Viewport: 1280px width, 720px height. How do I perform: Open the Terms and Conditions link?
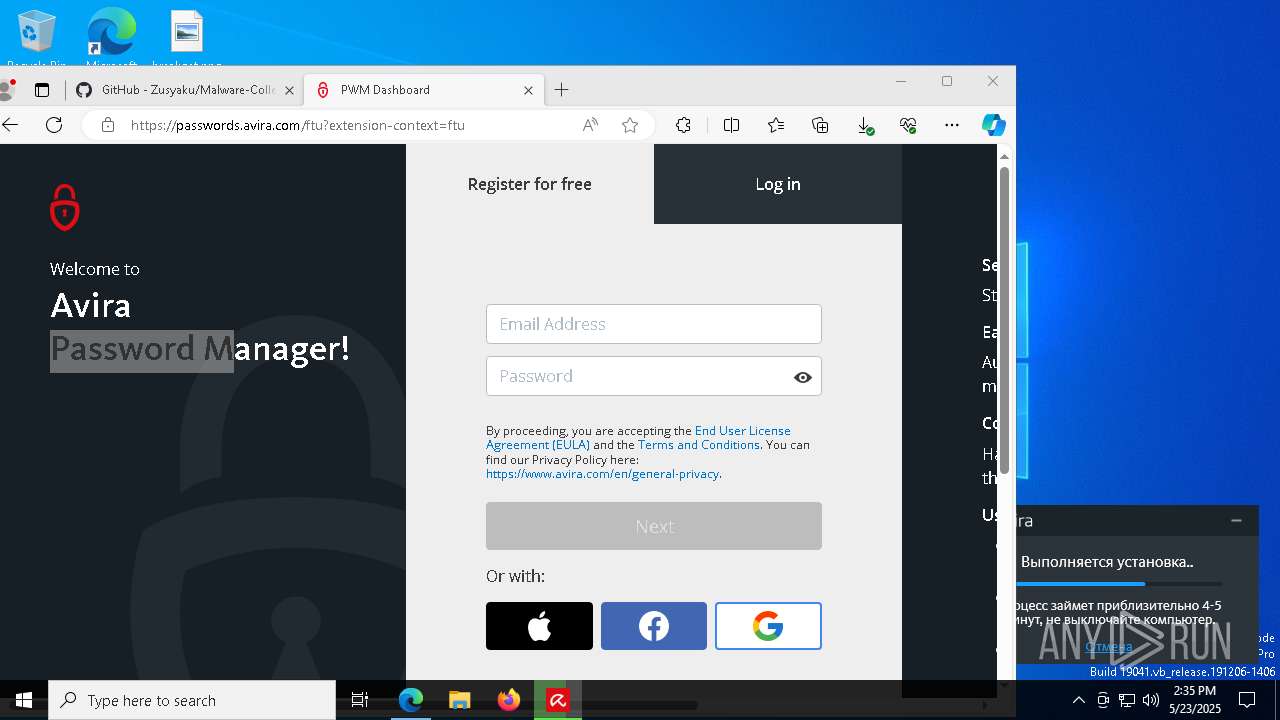(x=699, y=445)
